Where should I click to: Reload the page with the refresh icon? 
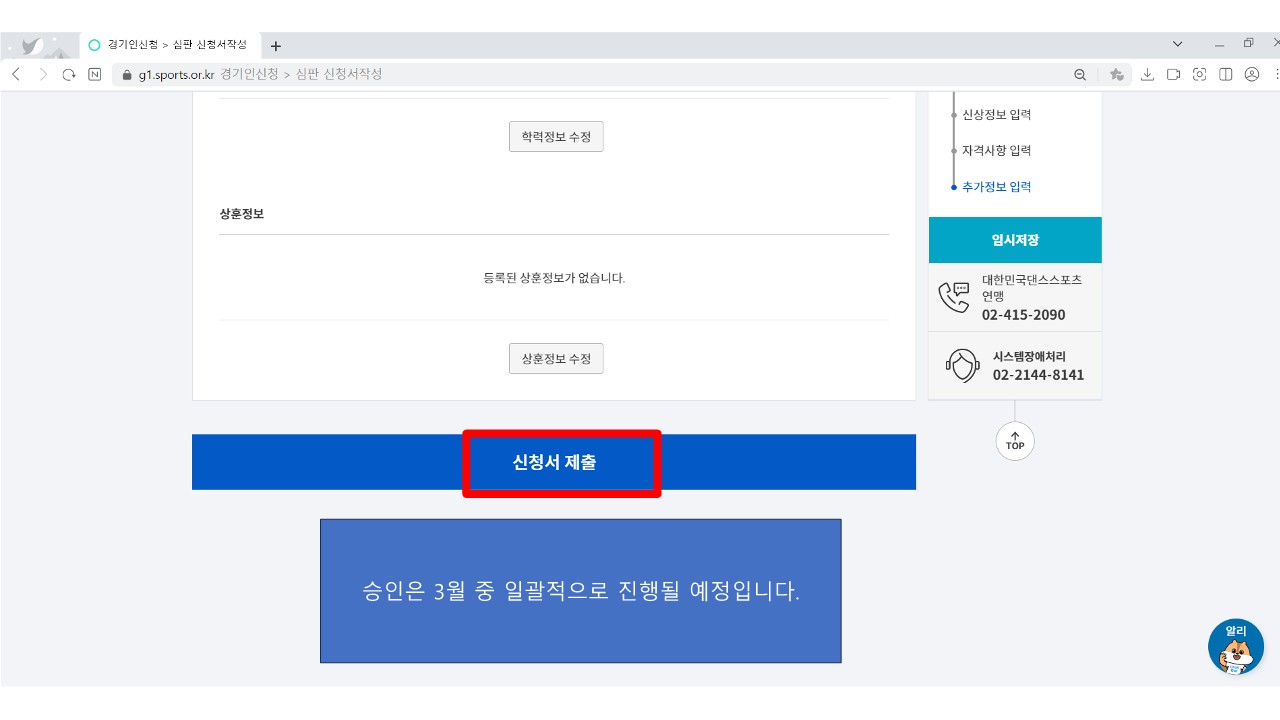[69, 75]
